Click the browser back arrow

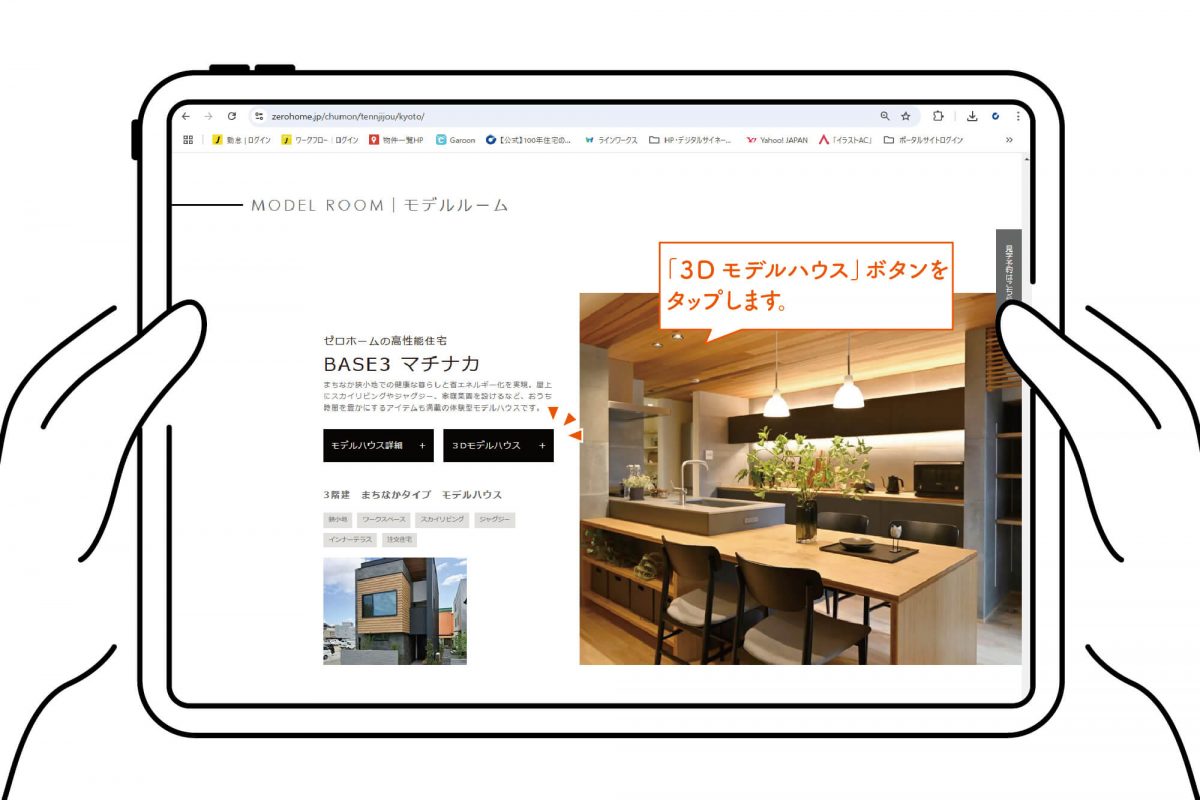(x=186, y=116)
